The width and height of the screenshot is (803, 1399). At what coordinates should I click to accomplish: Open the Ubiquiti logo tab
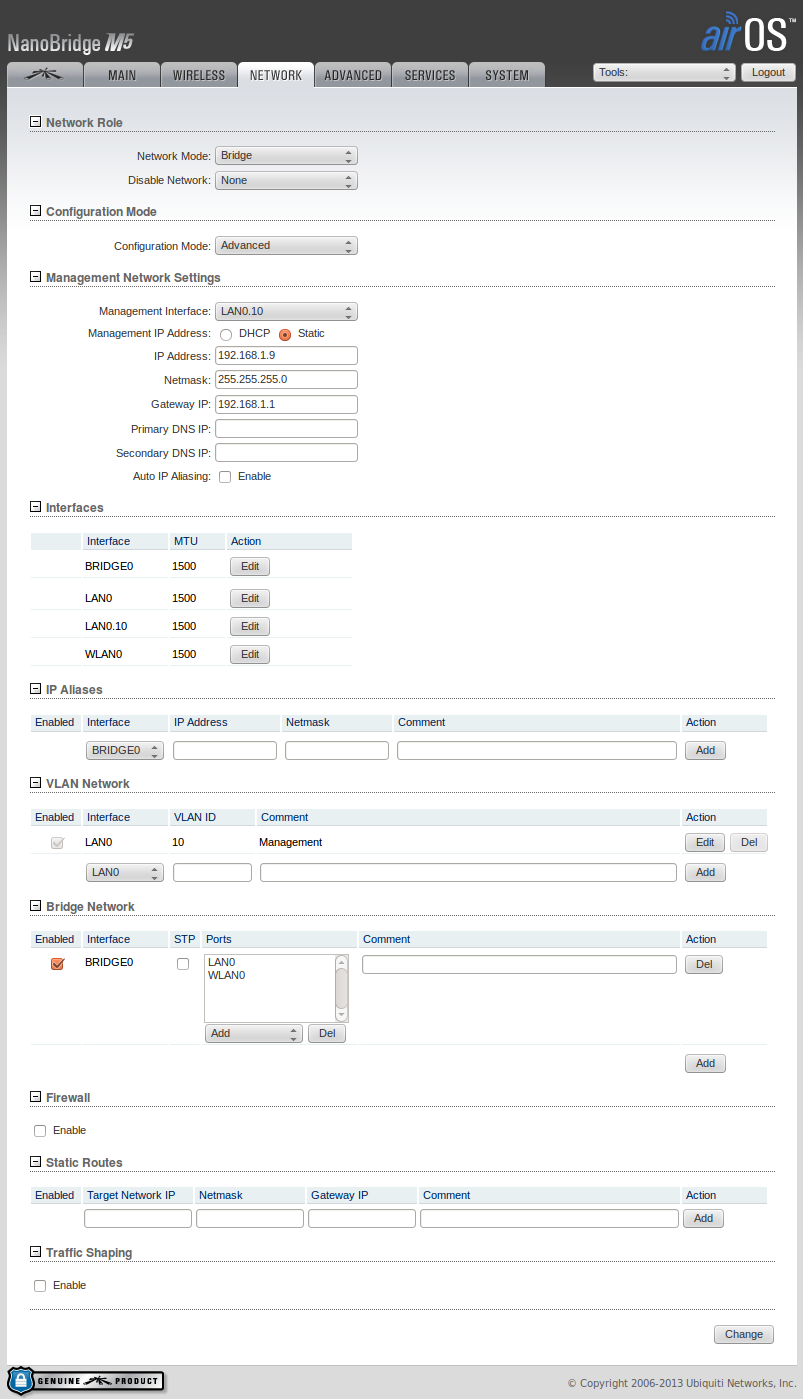[x=43, y=75]
